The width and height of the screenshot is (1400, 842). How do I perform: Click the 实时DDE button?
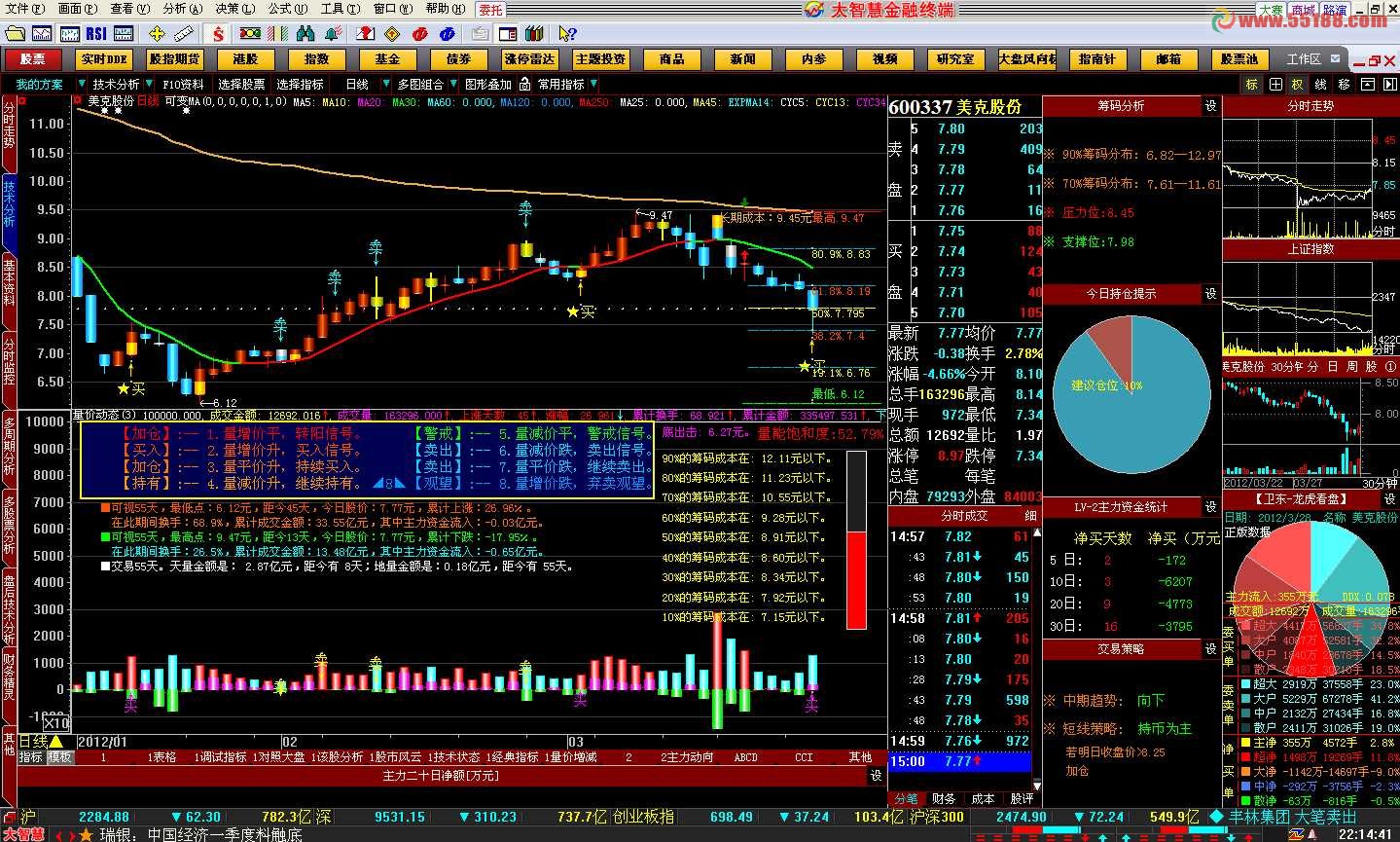click(104, 59)
